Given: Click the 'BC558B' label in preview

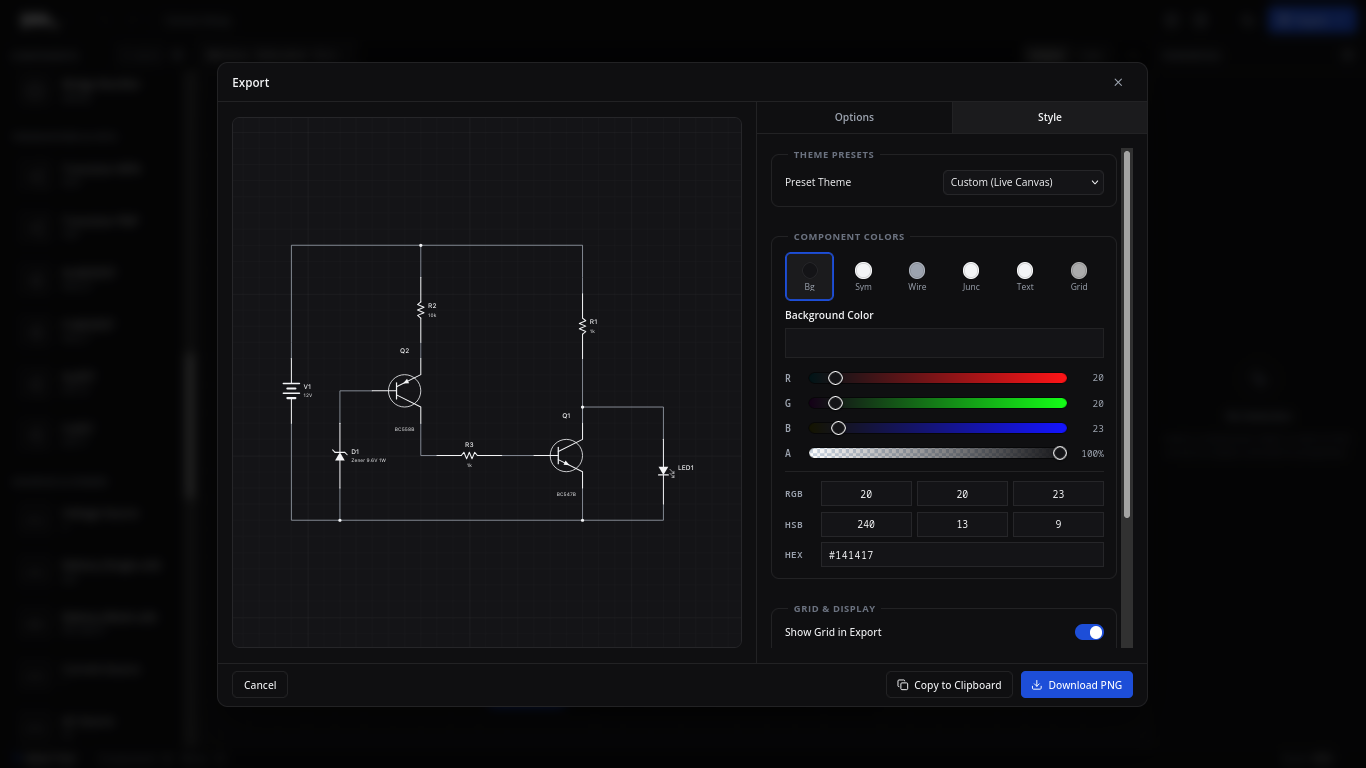Looking at the screenshot, I should point(405,428).
